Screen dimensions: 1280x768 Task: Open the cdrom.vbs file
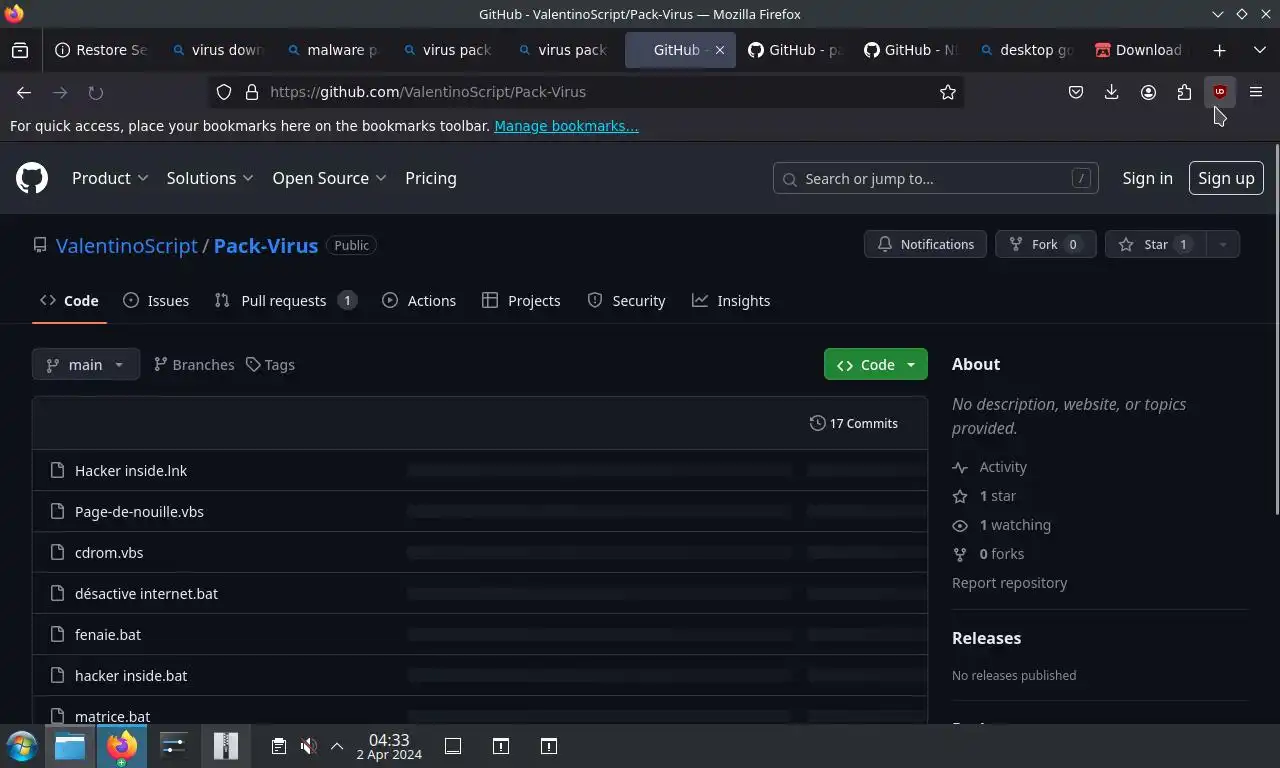(x=109, y=552)
